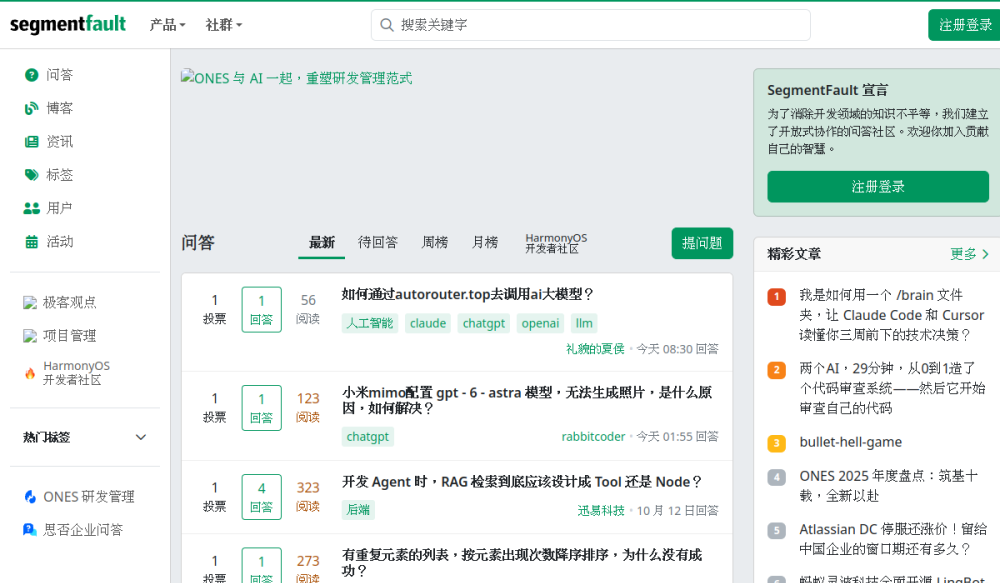Click 注册登录 in the SegmentFault 宣言 card
The image size is (1000, 583).
tap(878, 187)
